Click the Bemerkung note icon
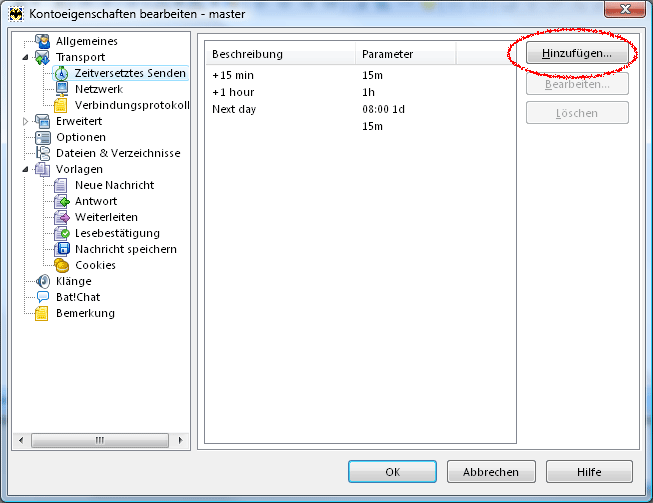The width and height of the screenshot is (653, 503). (41, 313)
